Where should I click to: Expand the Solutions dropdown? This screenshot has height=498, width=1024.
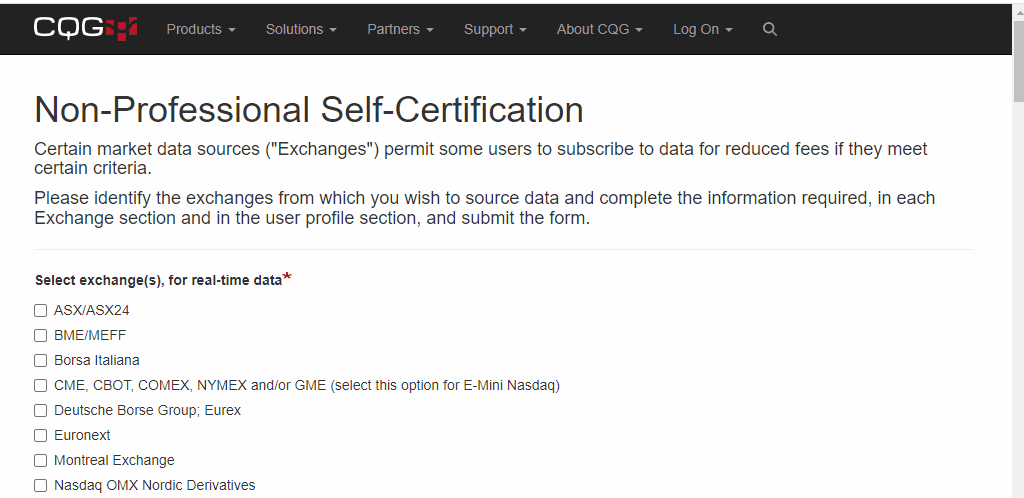tap(301, 29)
